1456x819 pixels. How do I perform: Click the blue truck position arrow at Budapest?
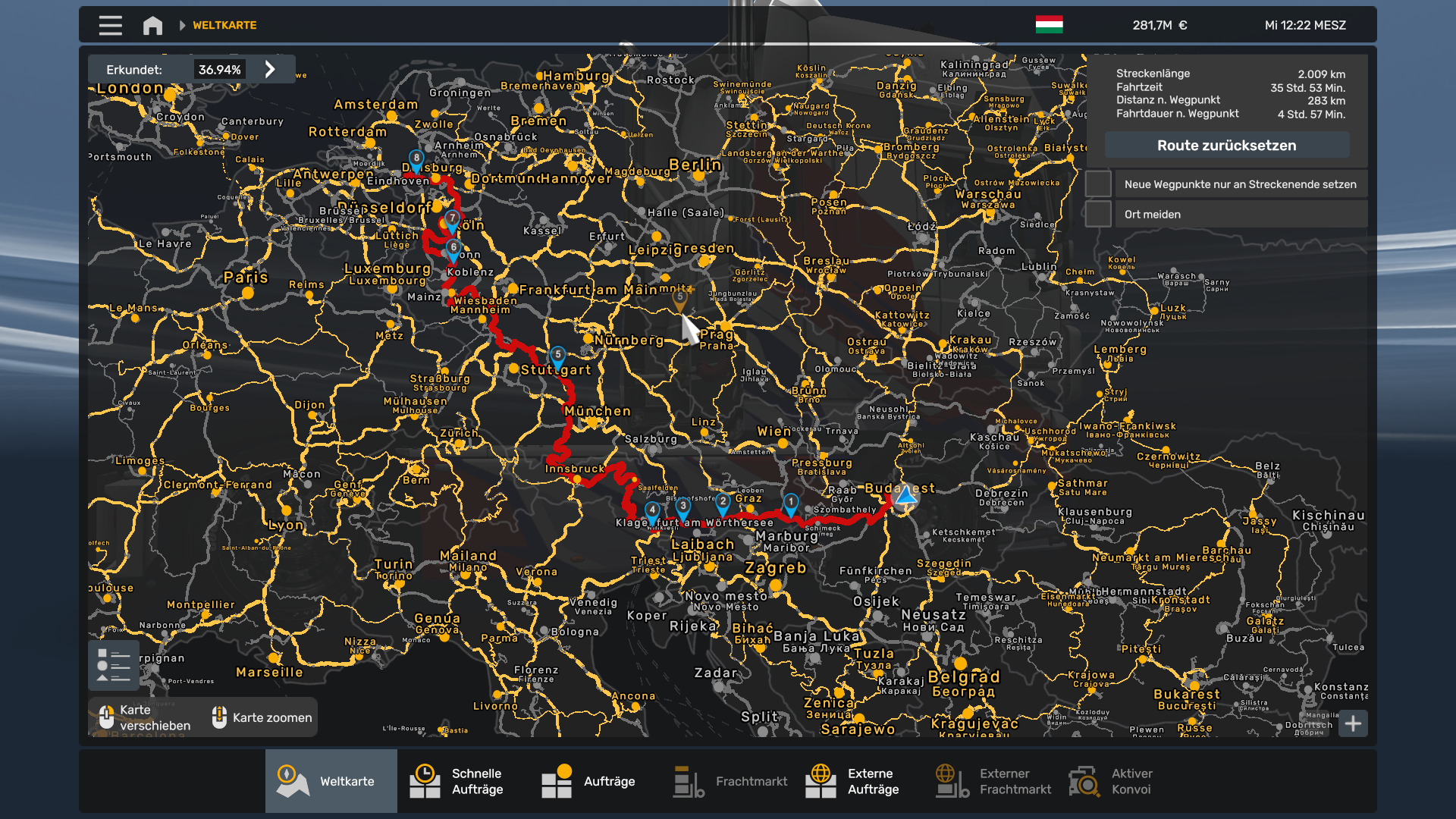point(905,496)
